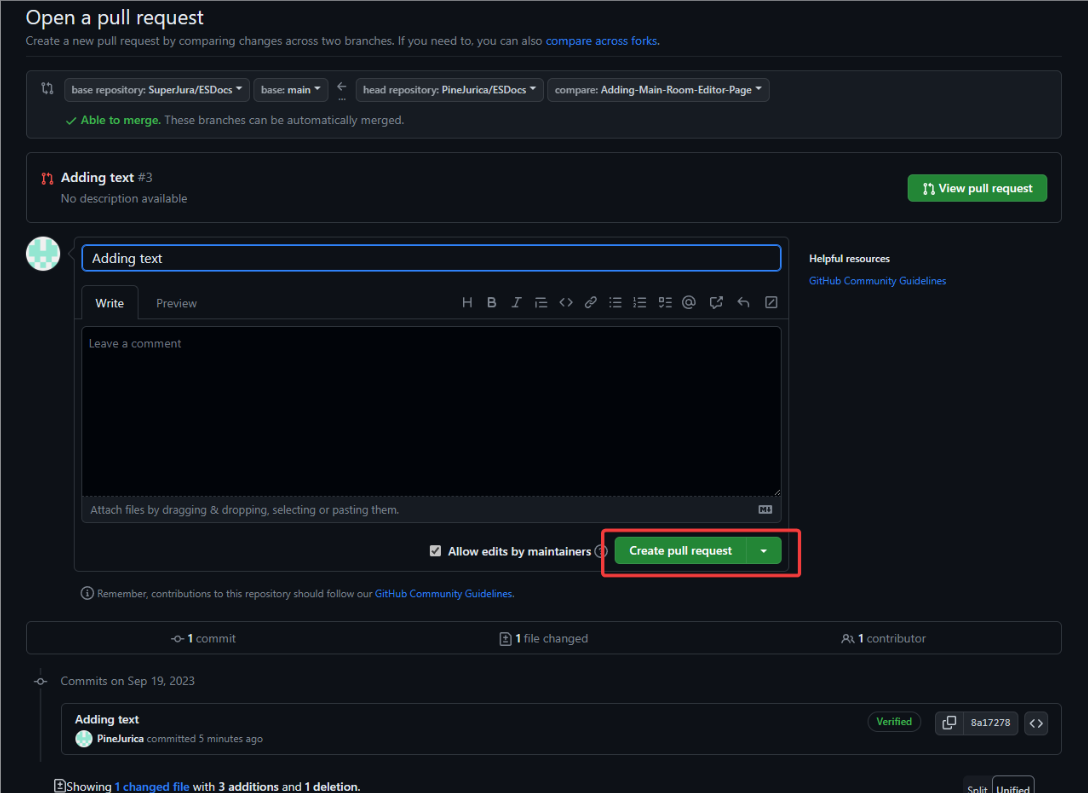Click into the Leave a comment text area
1088x793 pixels.
431,410
